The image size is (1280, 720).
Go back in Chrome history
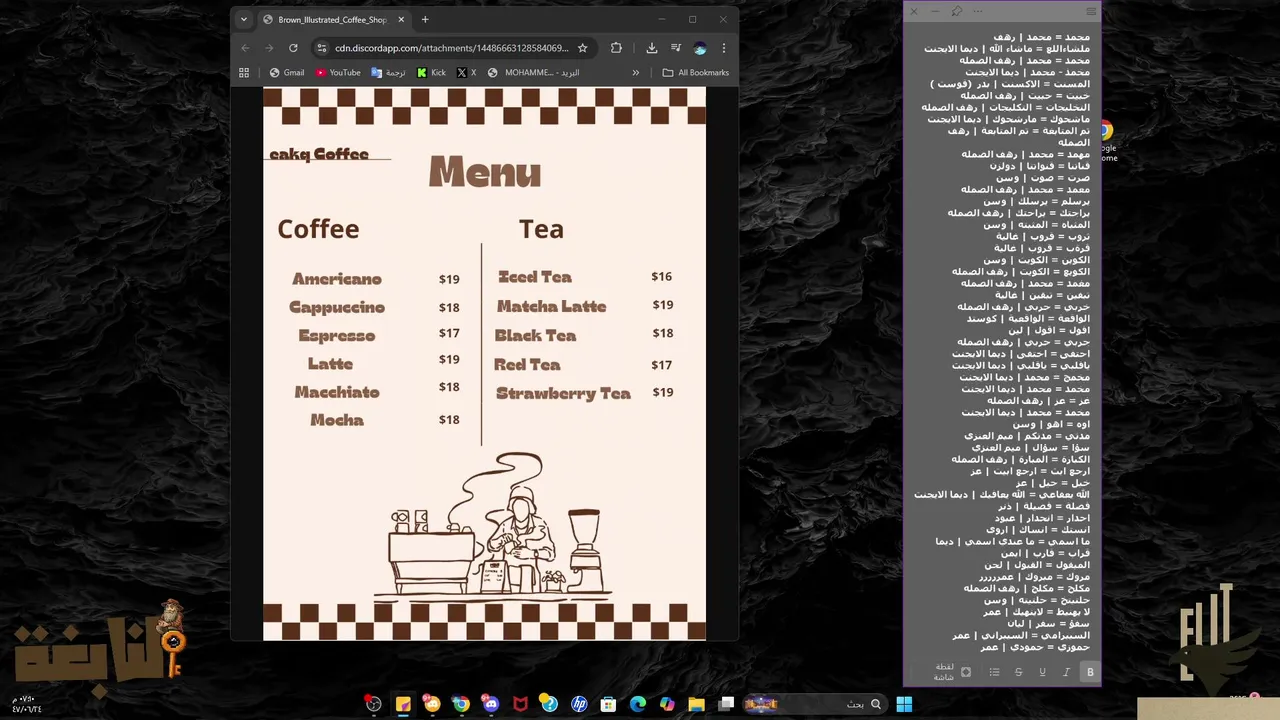coord(245,48)
